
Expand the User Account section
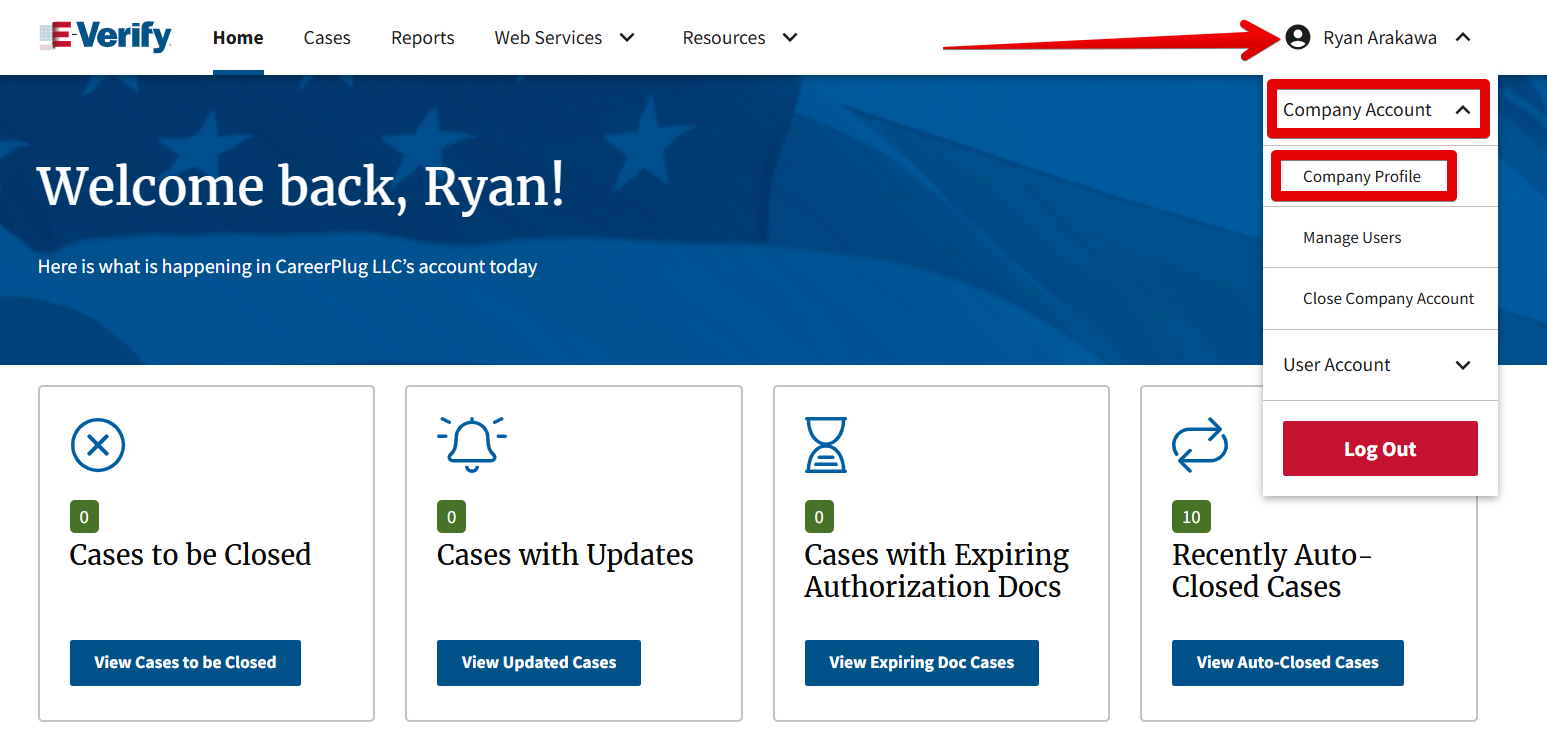click(1380, 364)
